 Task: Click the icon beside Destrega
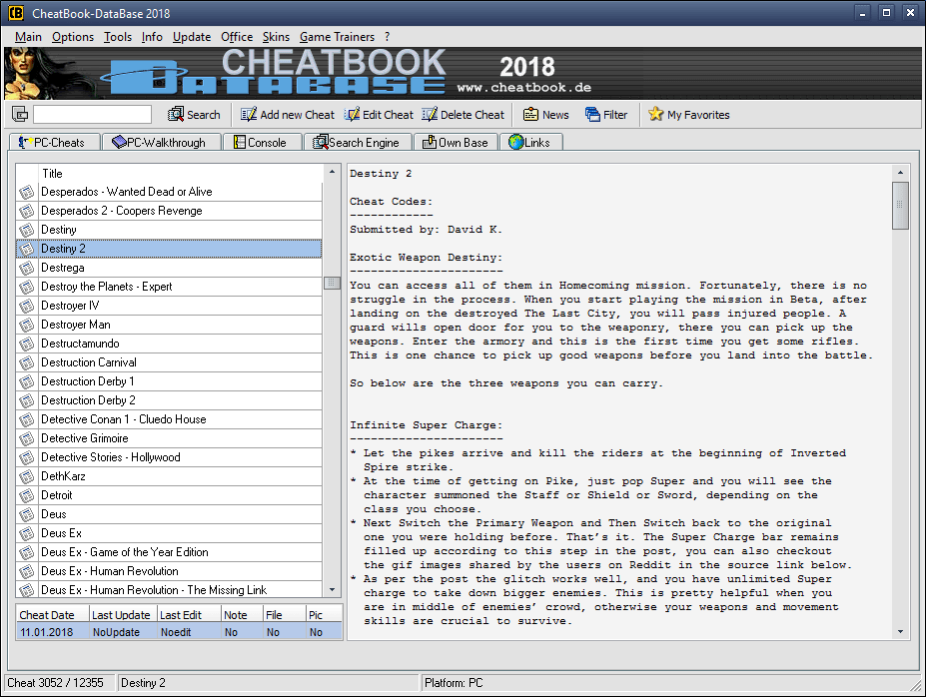tap(27, 268)
